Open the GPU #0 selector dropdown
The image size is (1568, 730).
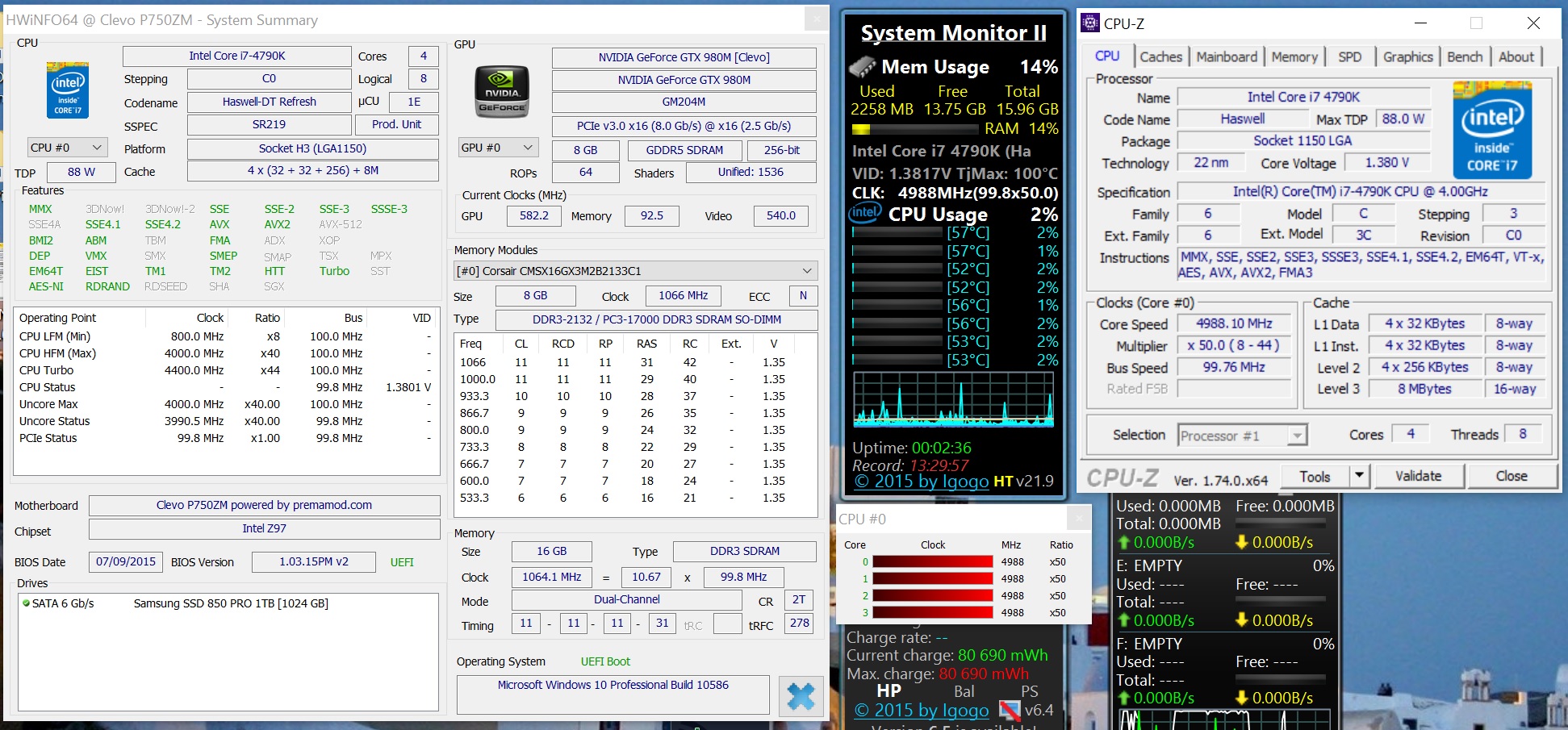coord(498,148)
